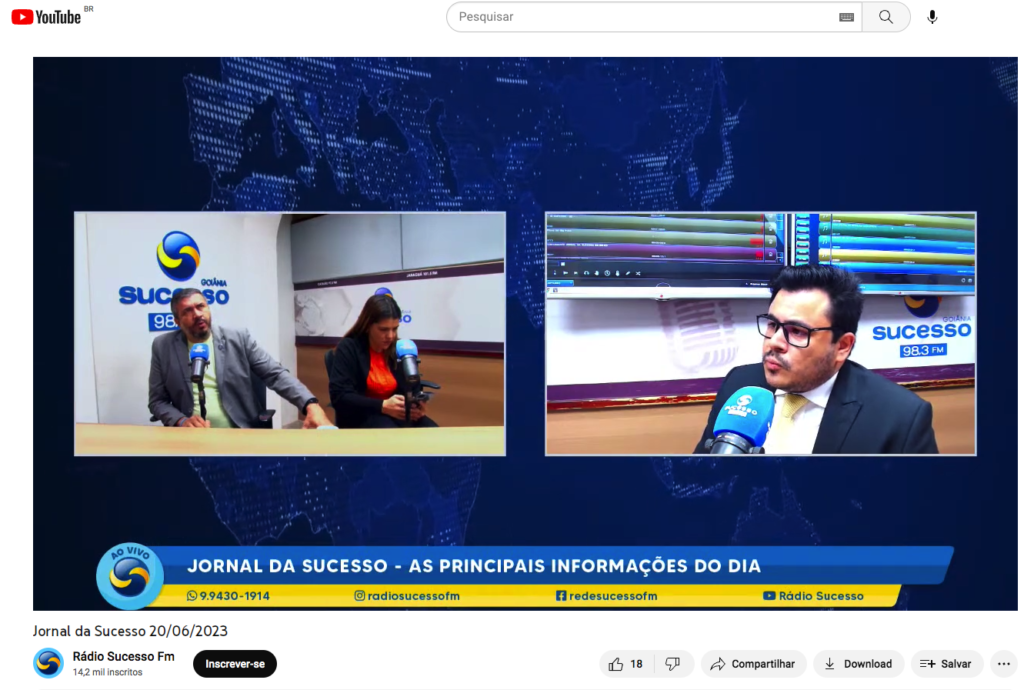Image resolution: width=1024 pixels, height=690 pixels.
Task: Click the right feed of man with glasses
Action: point(760,334)
